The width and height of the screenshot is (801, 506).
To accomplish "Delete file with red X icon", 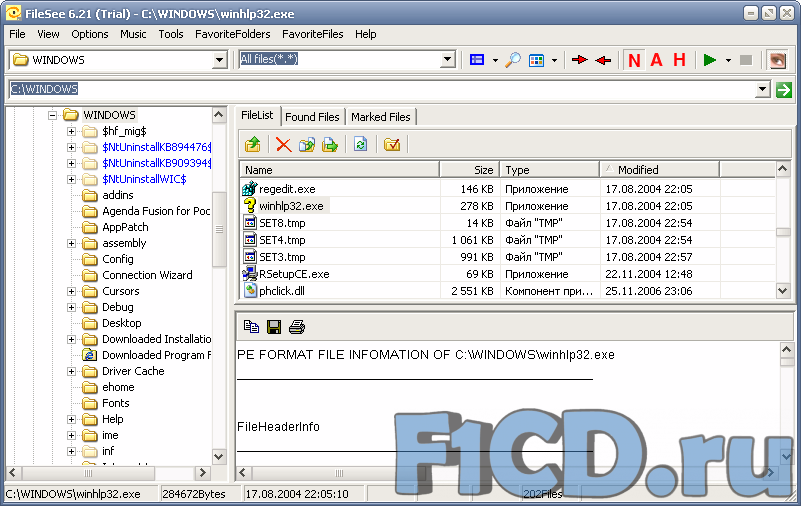I will 284,145.
